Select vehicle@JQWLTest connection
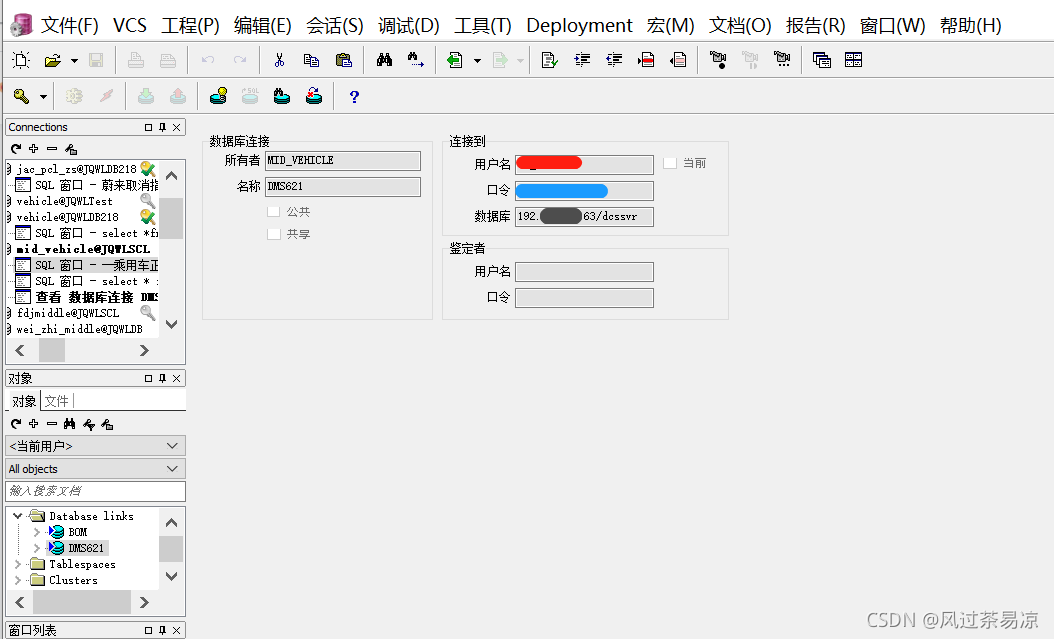This screenshot has width=1054, height=639. [65, 201]
